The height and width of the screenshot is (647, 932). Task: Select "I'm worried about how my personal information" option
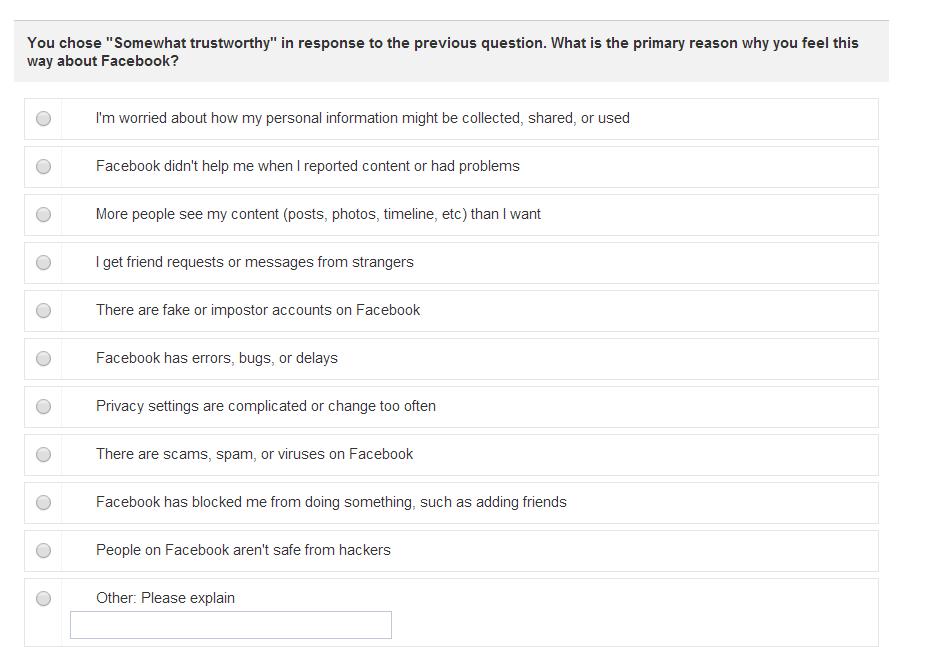(x=43, y=118)
